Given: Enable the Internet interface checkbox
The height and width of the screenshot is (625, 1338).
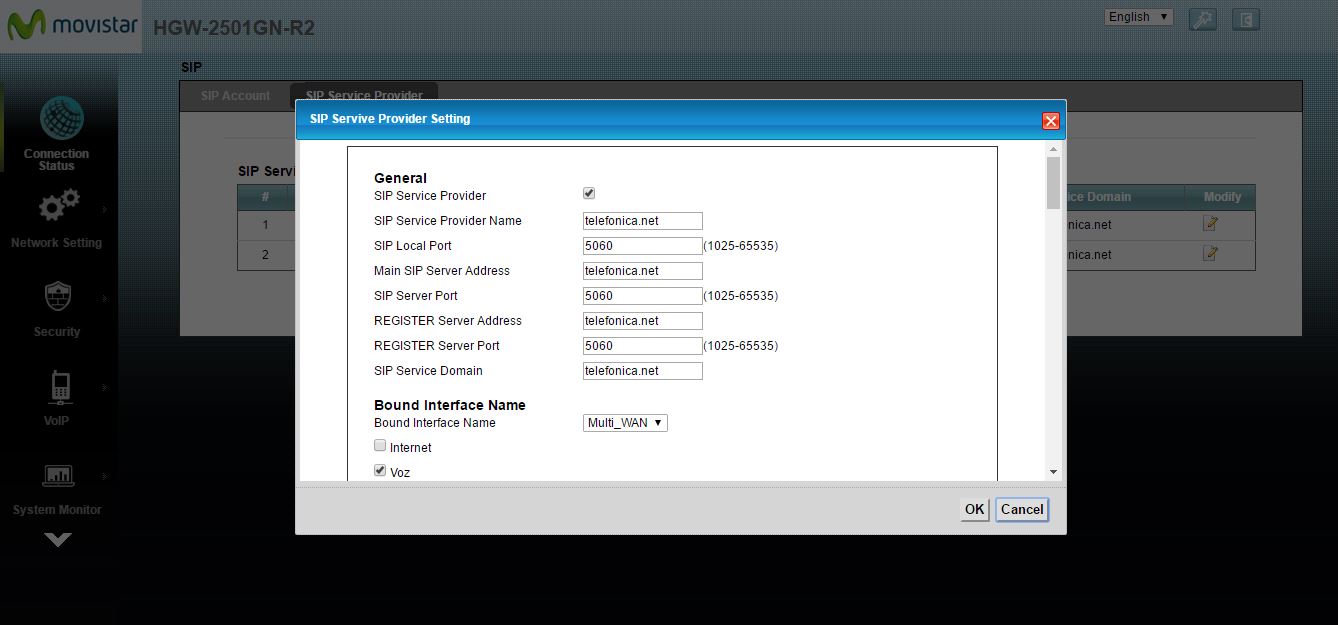Looking at the screenshot, I should [380, 446].
